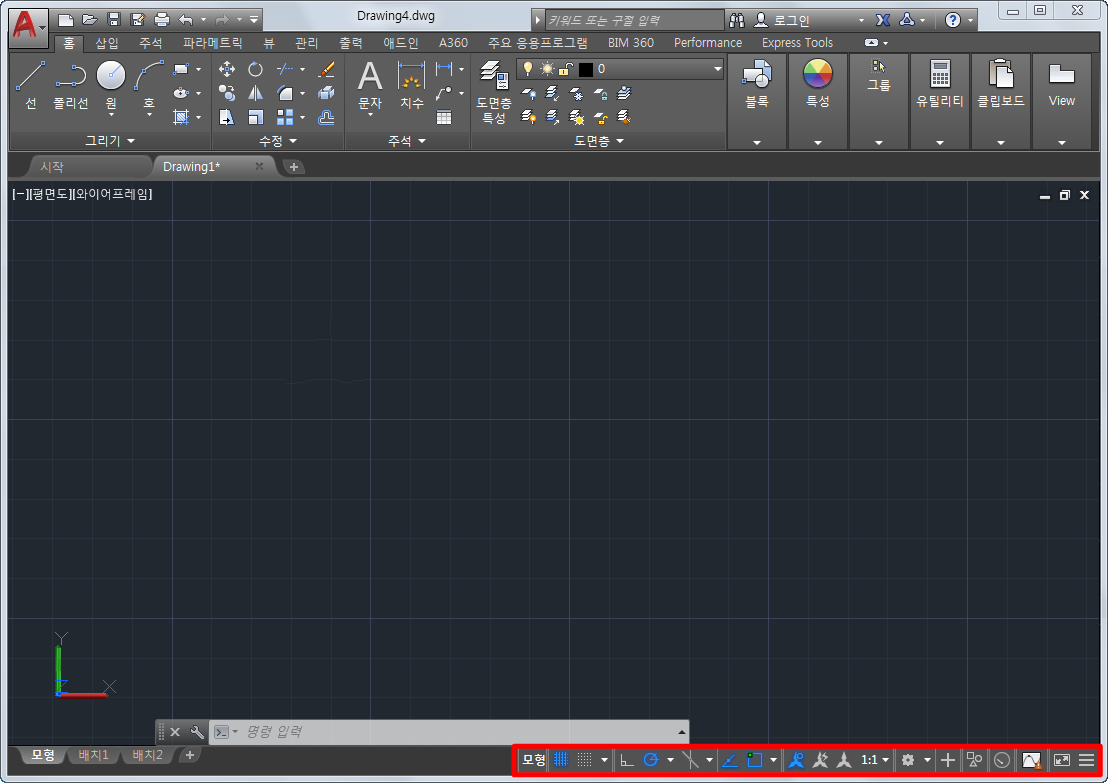The height and width of the screenshot is (783, 1108).
Task: Click the Scale tool icon
Action: tap(255, 117)
